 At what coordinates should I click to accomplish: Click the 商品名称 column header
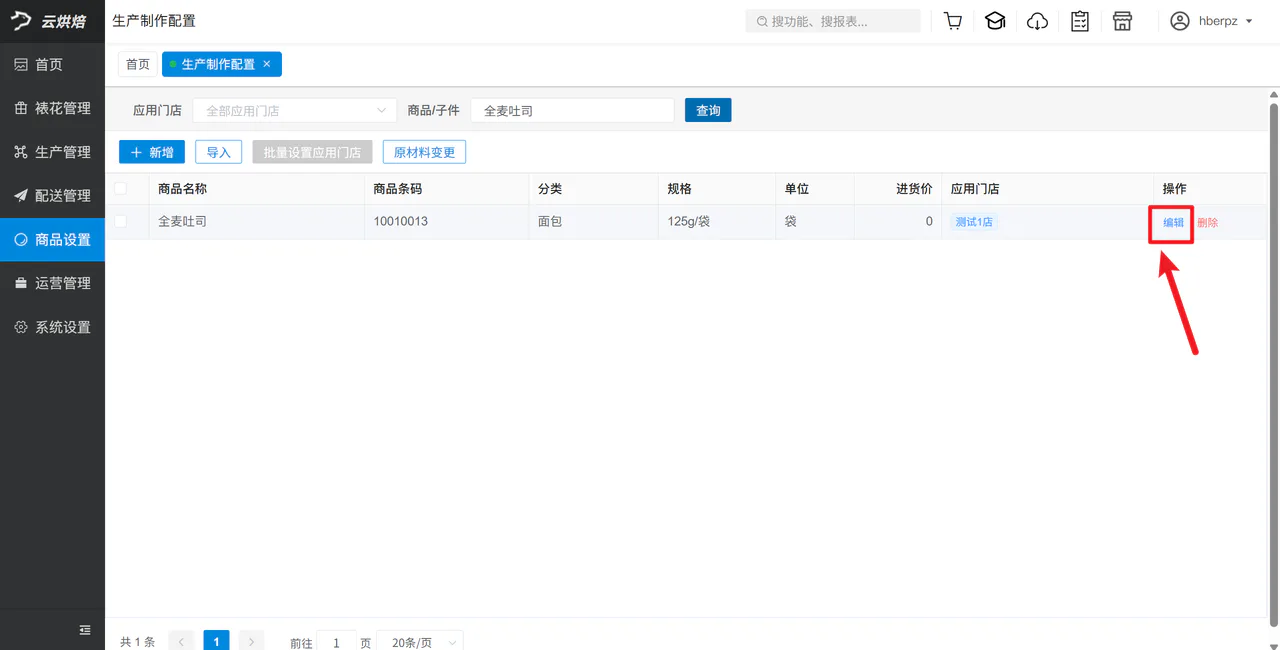tap(182, 189)
